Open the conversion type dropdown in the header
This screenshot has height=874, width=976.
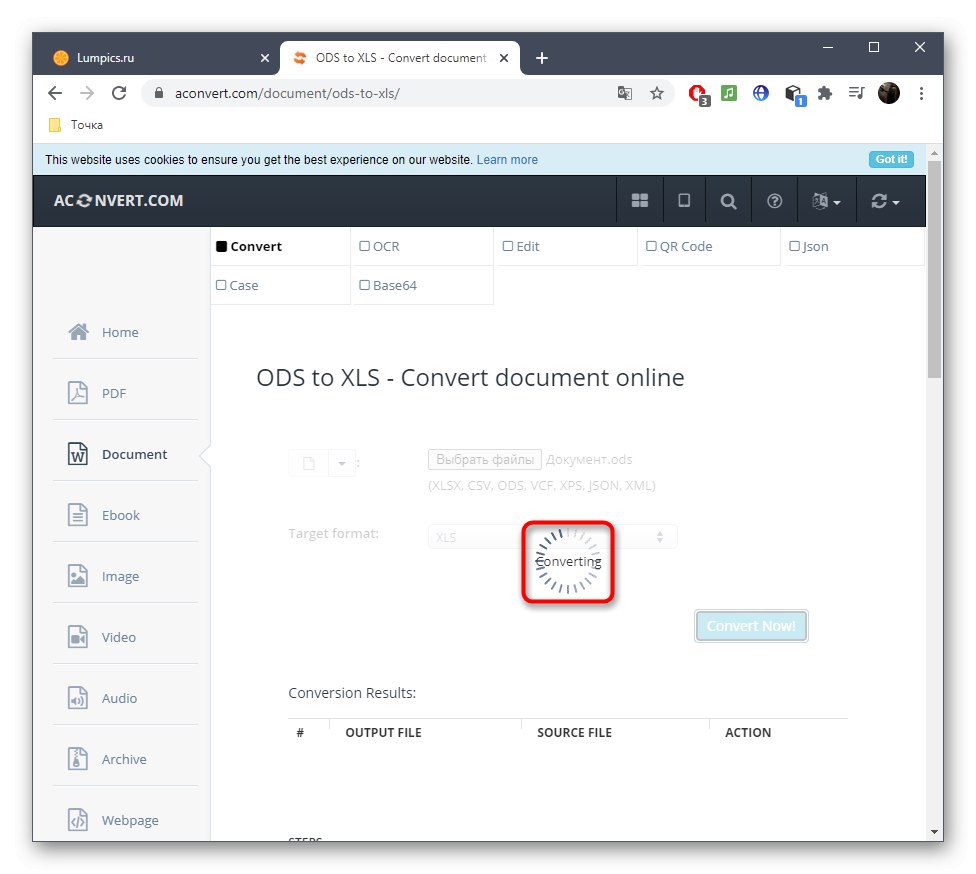pos(884,200)
